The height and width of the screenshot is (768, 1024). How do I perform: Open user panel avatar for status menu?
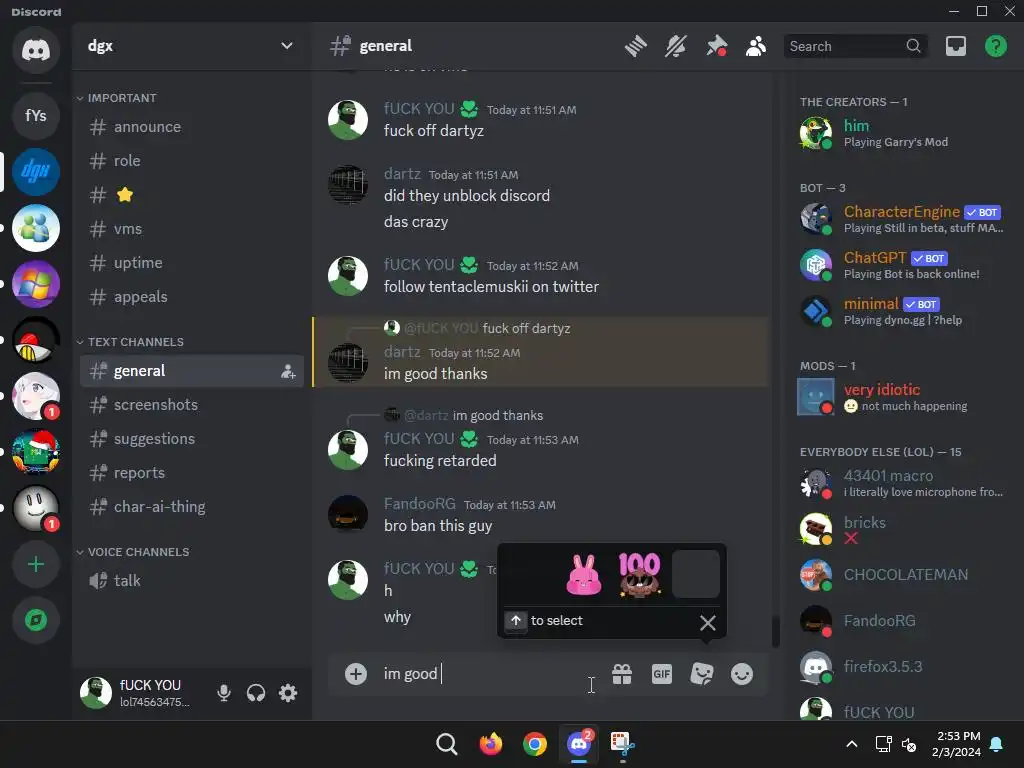tap(96, 692)
